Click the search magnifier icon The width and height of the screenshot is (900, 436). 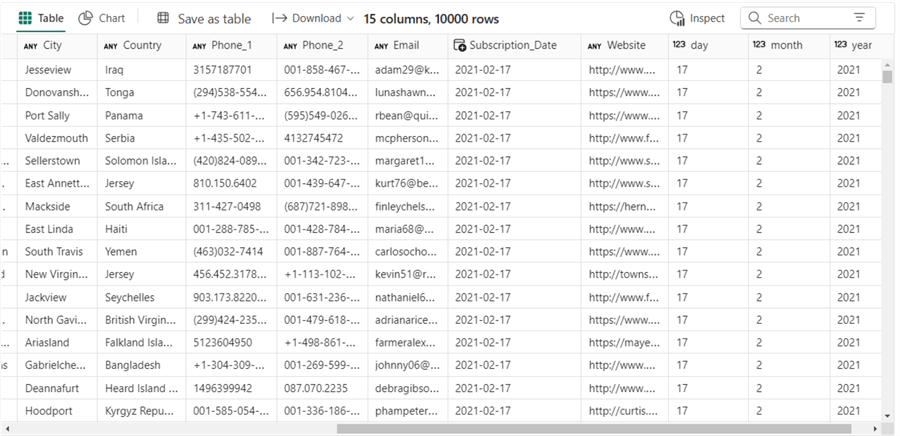coord(755,18)
